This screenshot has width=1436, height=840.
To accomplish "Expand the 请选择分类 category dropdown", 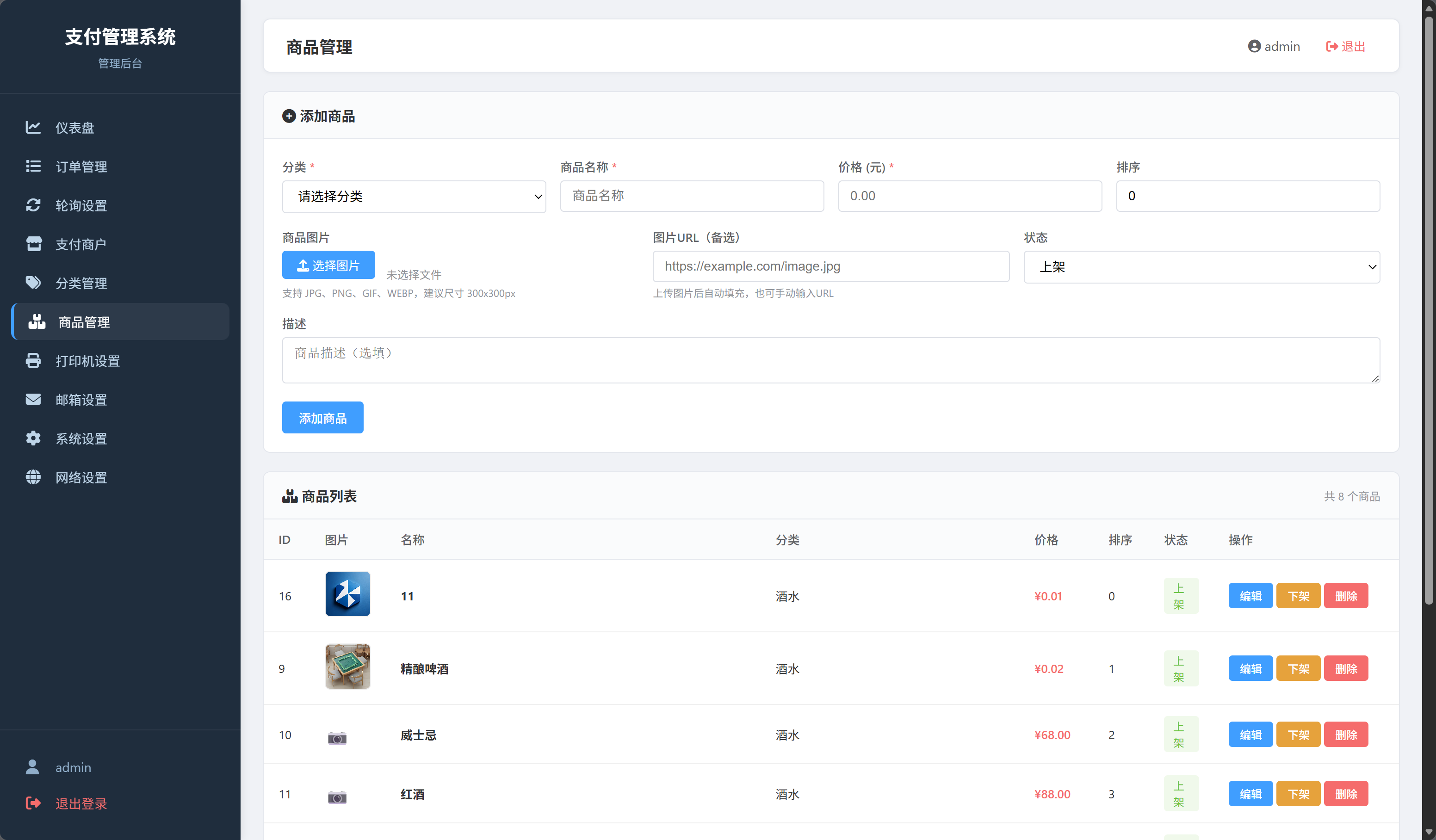I will point(414,197).
